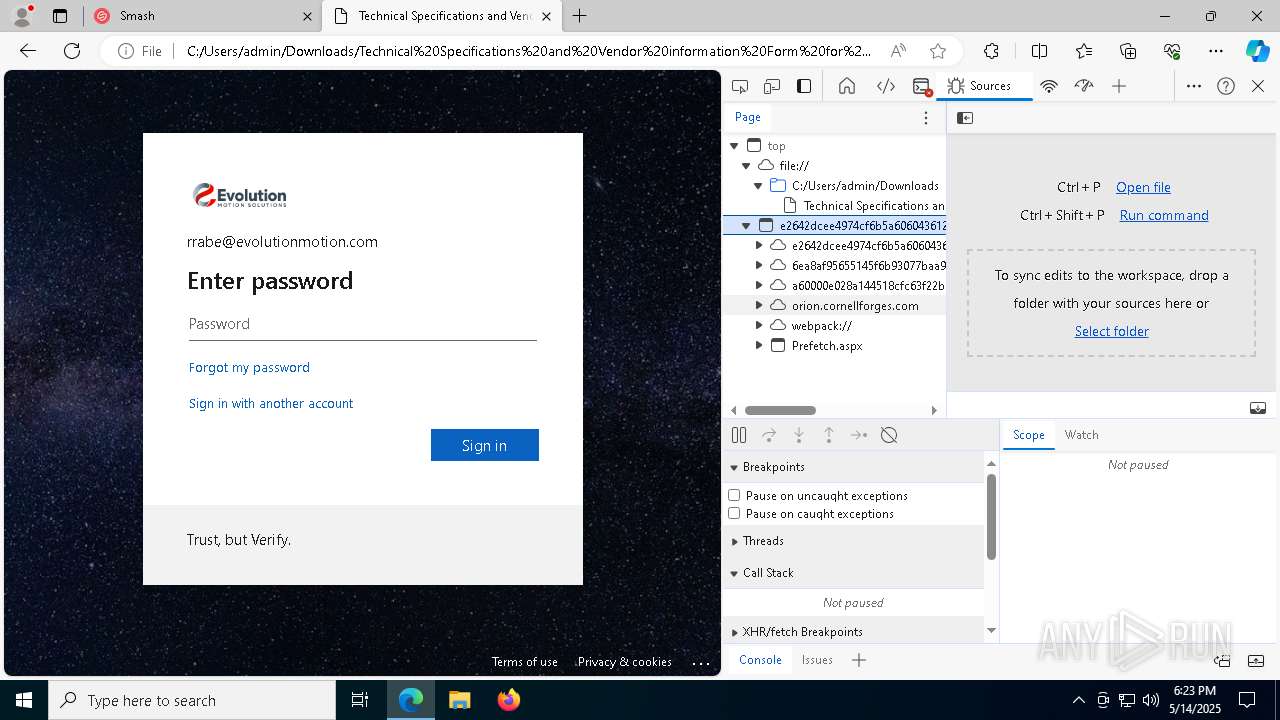Deactivate breakpoints

(889, 435)
